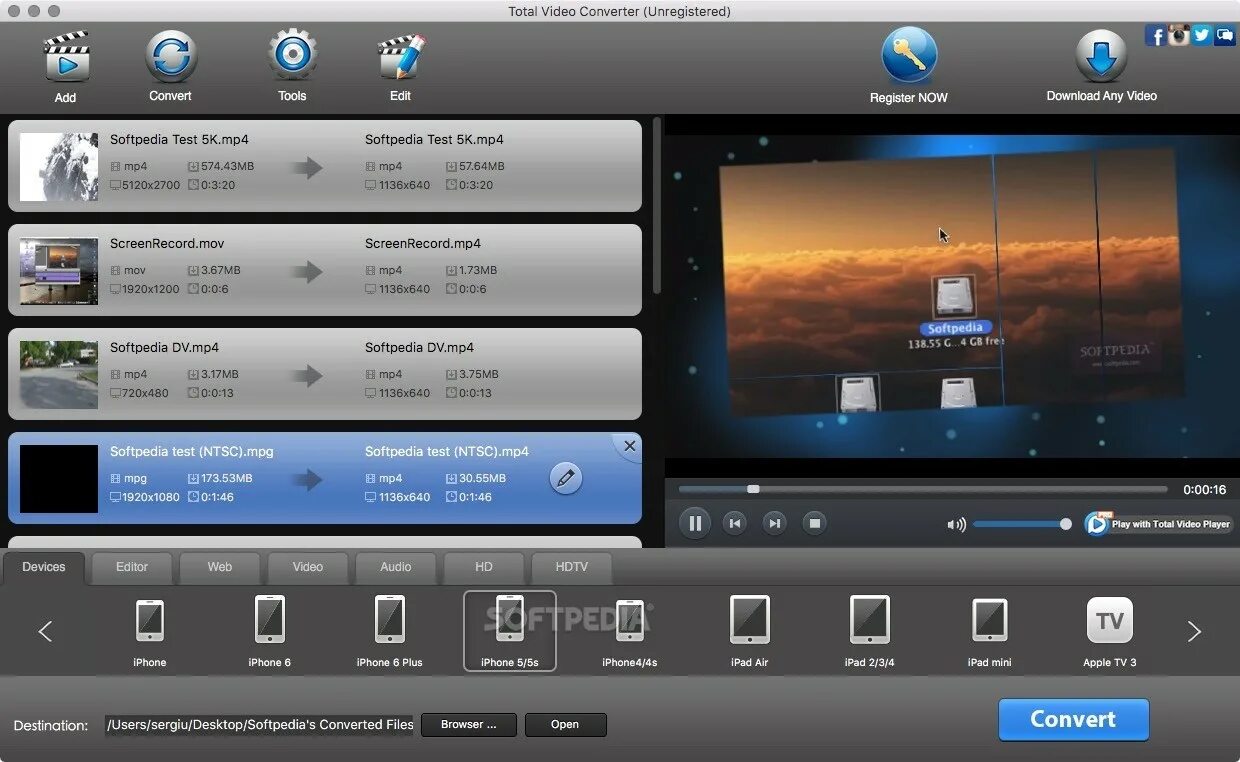The image size is (1240, 762).
Task: Open the Tools gear icon
Action: [x=292, y=55]
